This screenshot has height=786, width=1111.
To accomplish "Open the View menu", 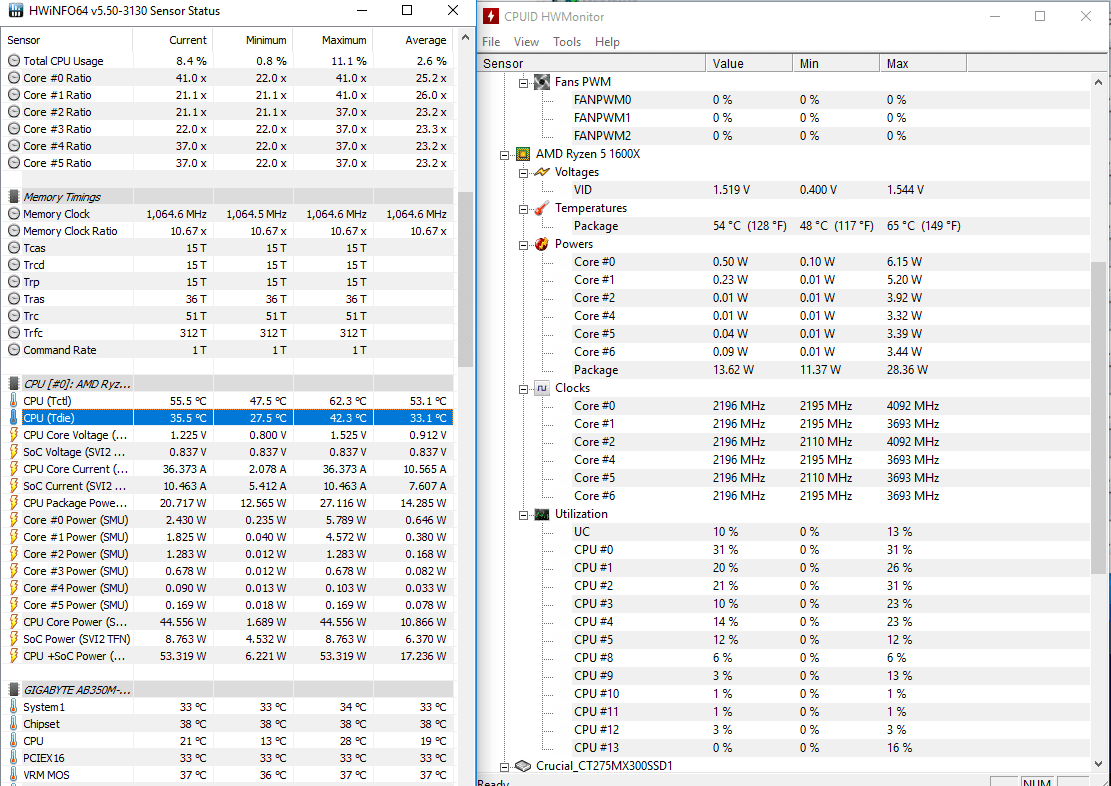I will pos(526,42).
